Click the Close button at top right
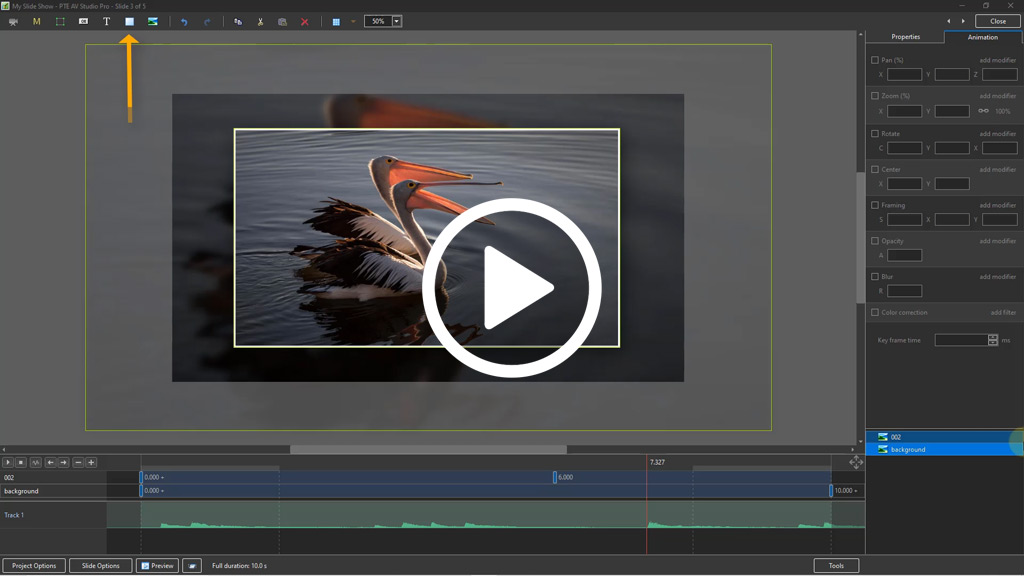This screenshot has width=1024, height=576. point(998,22)
